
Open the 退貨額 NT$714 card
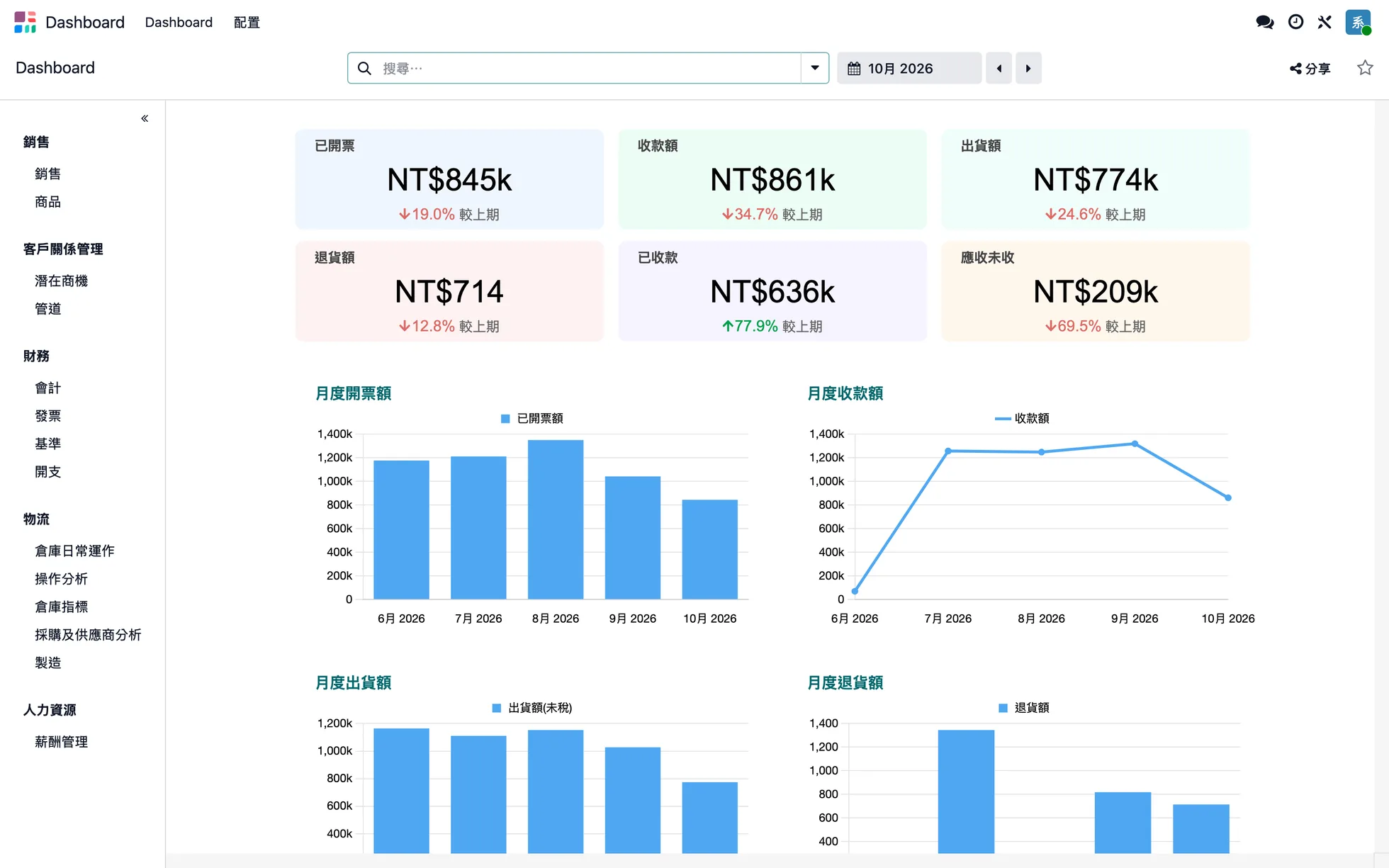(449, 291)
